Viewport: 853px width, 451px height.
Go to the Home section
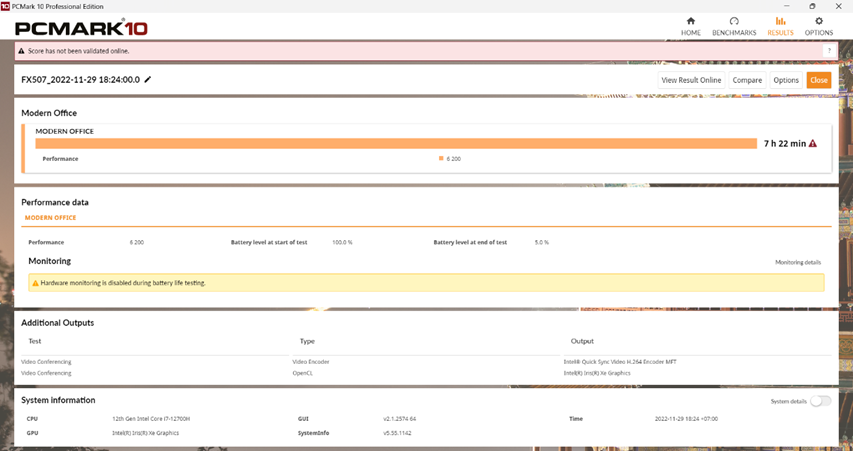[691, 21]
